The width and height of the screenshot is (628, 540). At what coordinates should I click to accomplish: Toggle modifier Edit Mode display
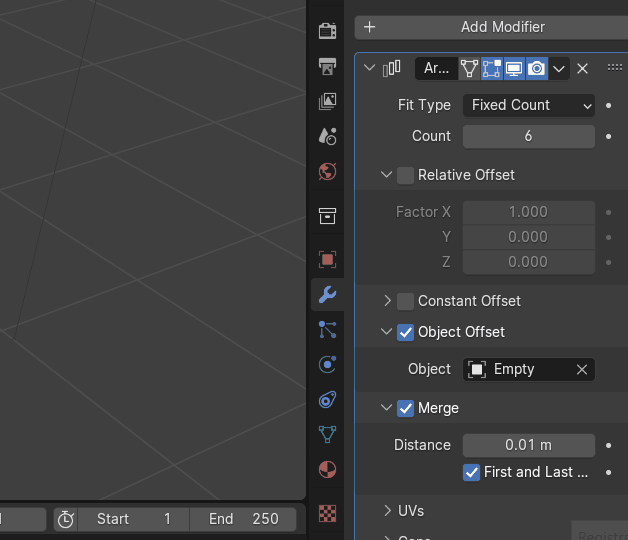coord(491,69)
